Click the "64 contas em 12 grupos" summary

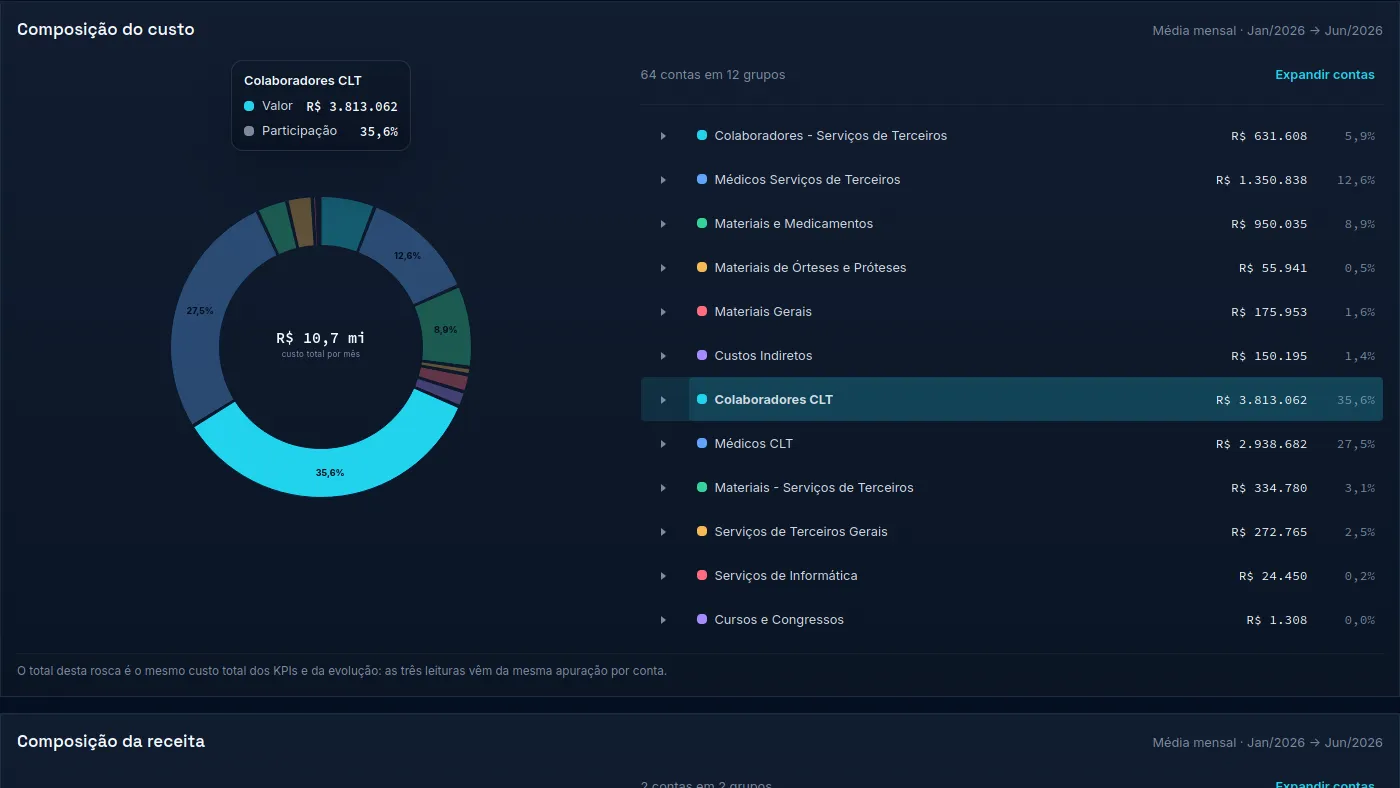click(713, 75)
